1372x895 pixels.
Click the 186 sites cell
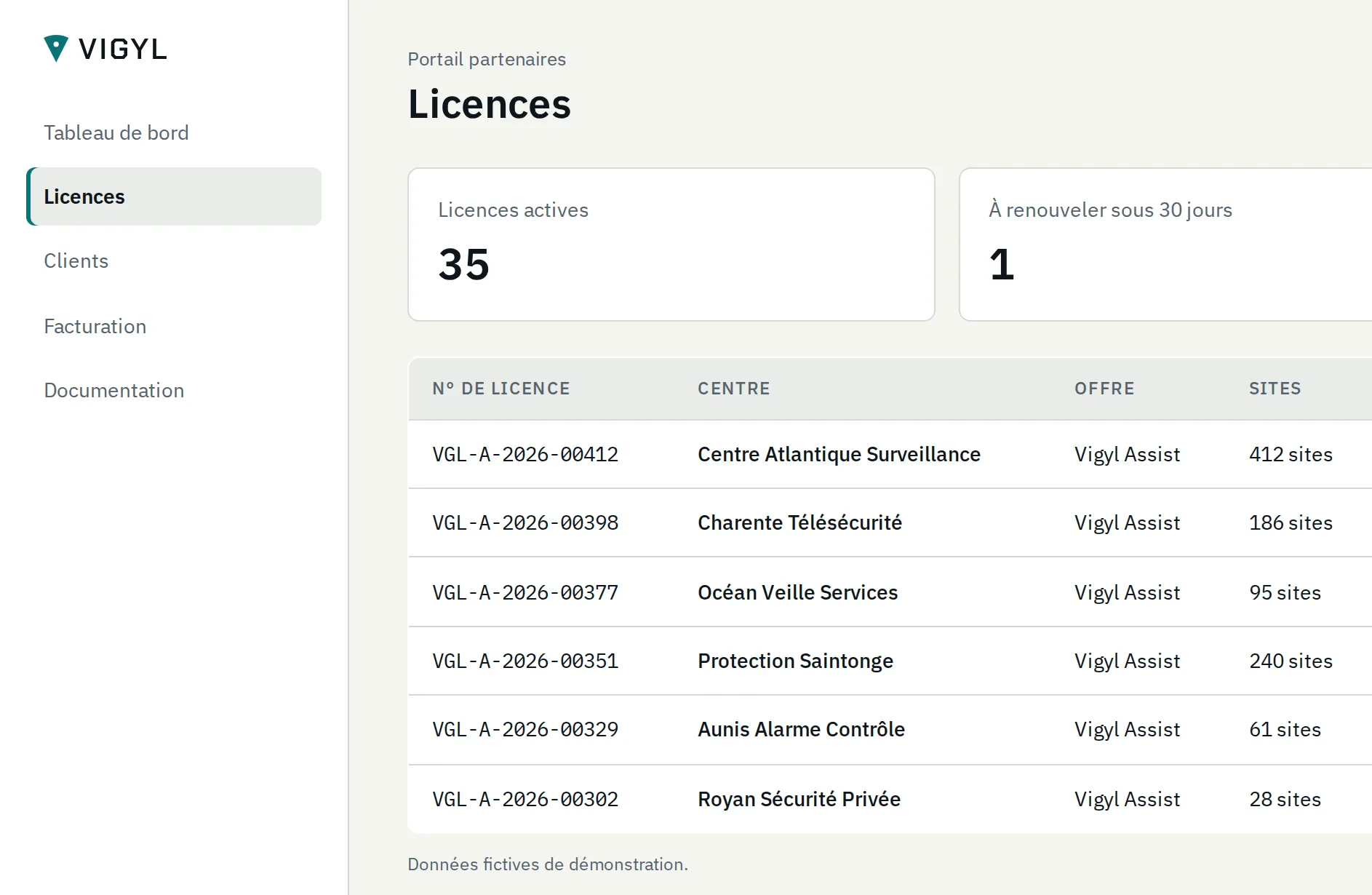click(1291, 522)
